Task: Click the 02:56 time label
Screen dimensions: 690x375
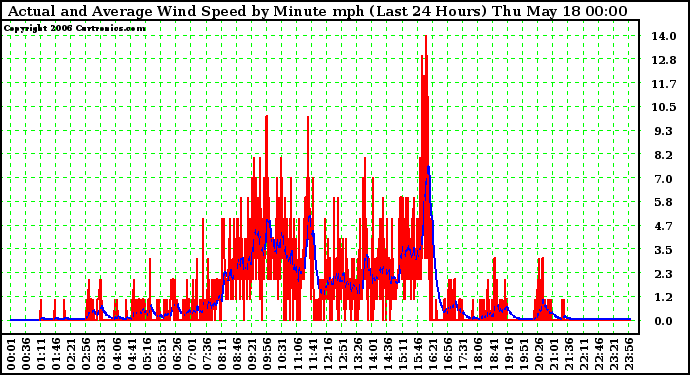Action: coord(86,354)
